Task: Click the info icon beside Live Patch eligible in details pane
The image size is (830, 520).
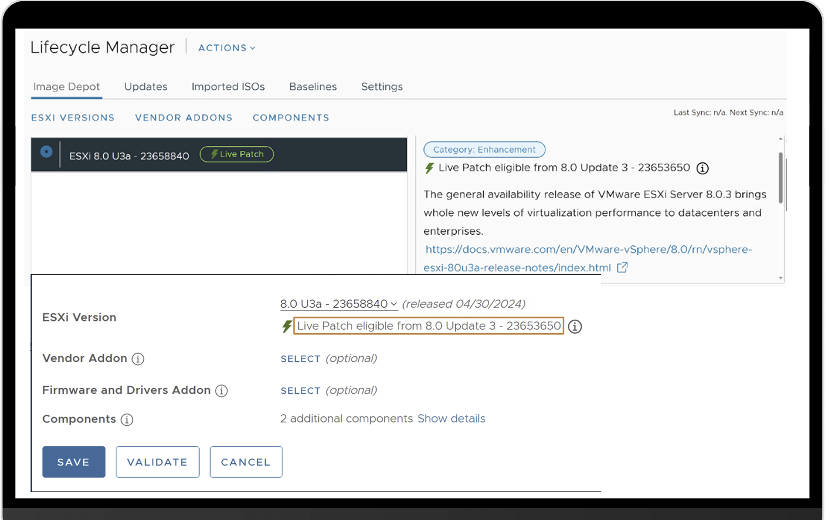Action: tap(702, 168)
